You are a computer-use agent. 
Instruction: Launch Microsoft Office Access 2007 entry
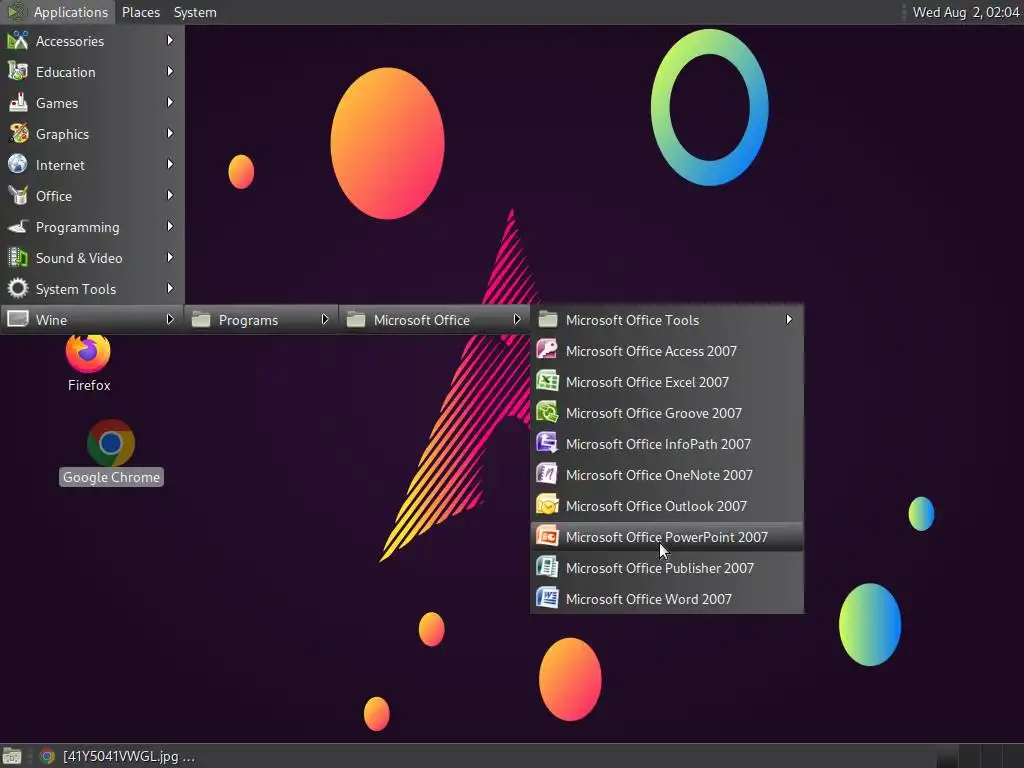click(667, 351)
